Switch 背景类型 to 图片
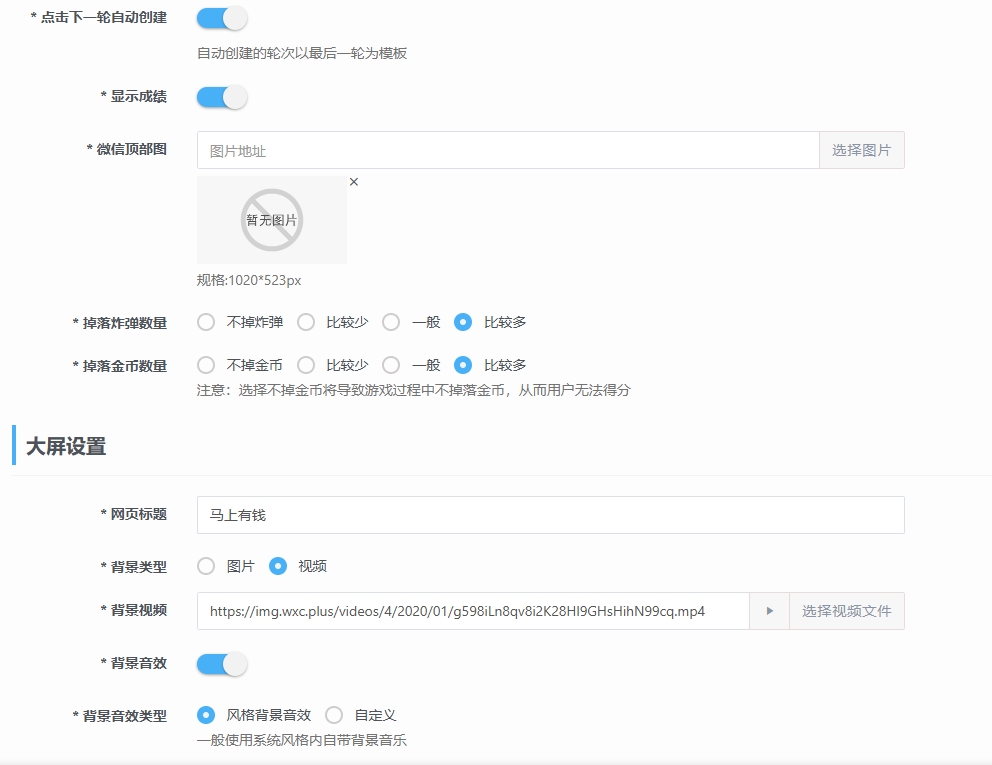Image resolution: width=992 pixels, height=765 pixels. (x=205, y=565)
